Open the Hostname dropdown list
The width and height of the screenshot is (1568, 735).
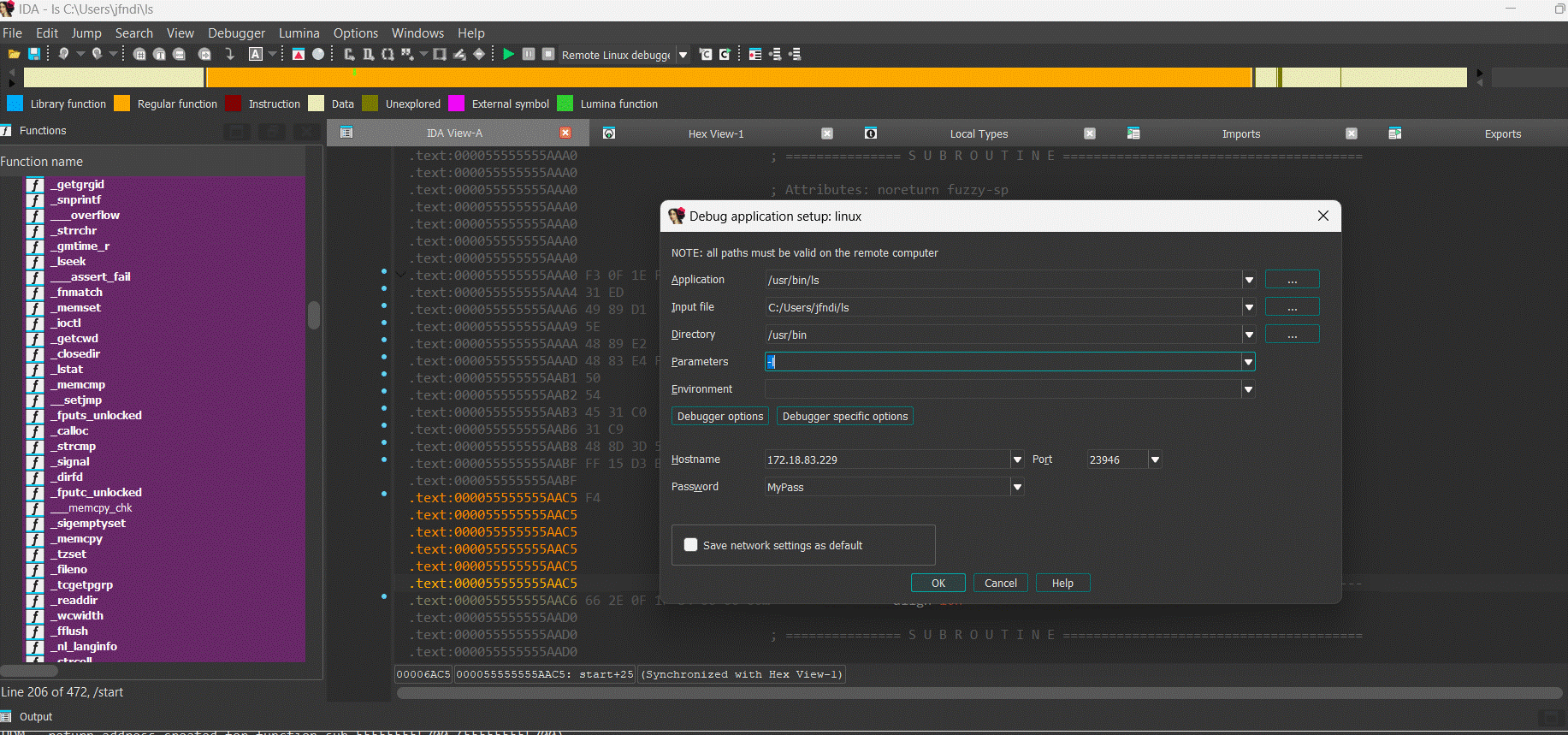pyautogui.click(x=1017, y=459)
